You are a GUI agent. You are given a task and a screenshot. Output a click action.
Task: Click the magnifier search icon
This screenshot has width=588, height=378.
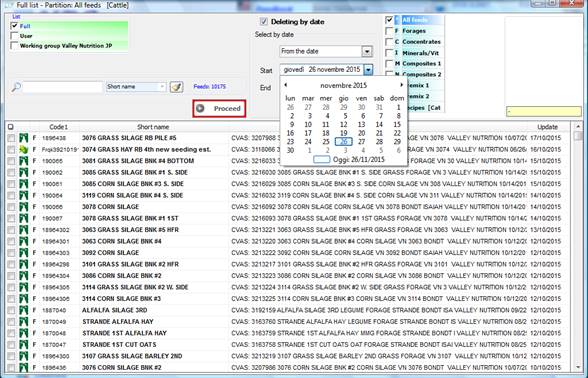coord(16,87)
